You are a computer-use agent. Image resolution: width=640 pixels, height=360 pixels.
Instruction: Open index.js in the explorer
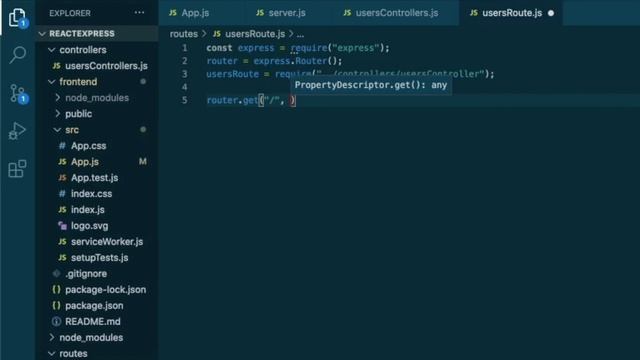[x=88, y=209]
